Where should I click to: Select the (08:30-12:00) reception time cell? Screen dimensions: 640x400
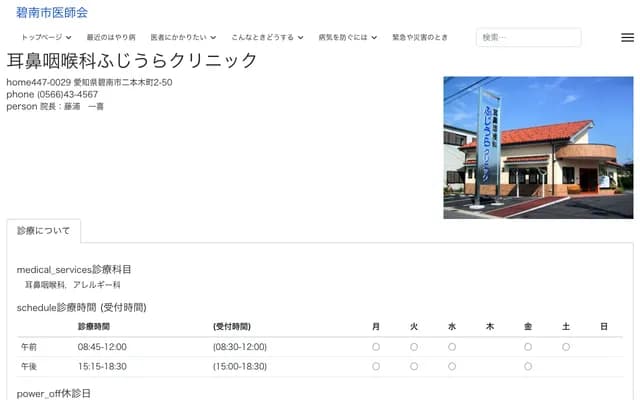tap(240, 347)
